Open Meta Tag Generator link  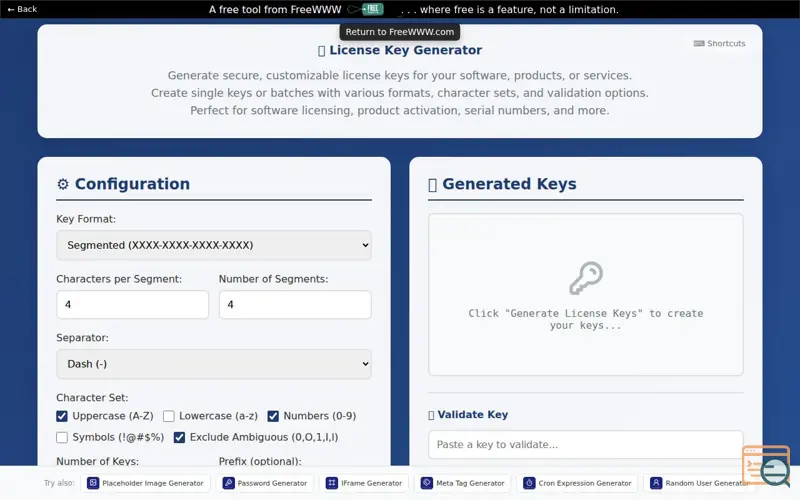click(x=463, y=483)
